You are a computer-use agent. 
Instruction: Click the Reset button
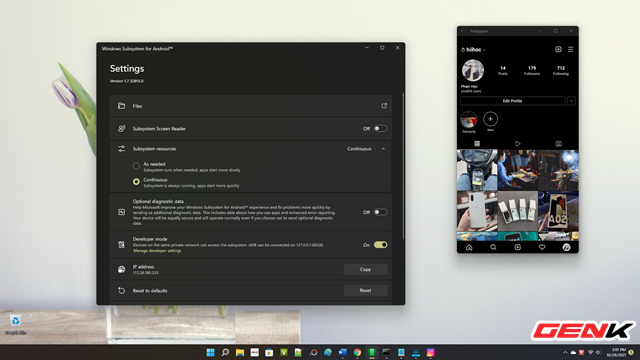365,291
